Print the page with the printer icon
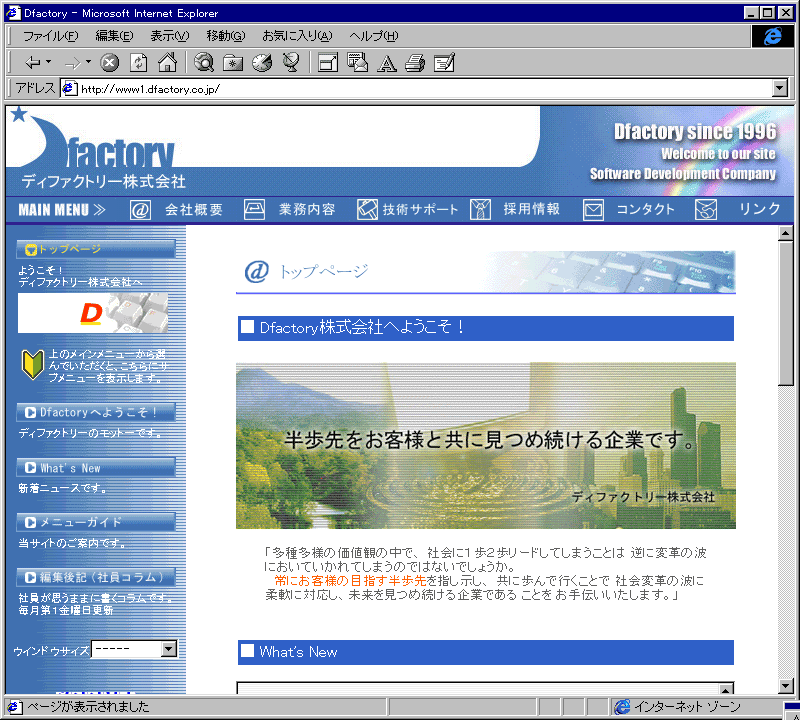The width and height of the screenshot is (800, 720). click(x=415, y=63)
